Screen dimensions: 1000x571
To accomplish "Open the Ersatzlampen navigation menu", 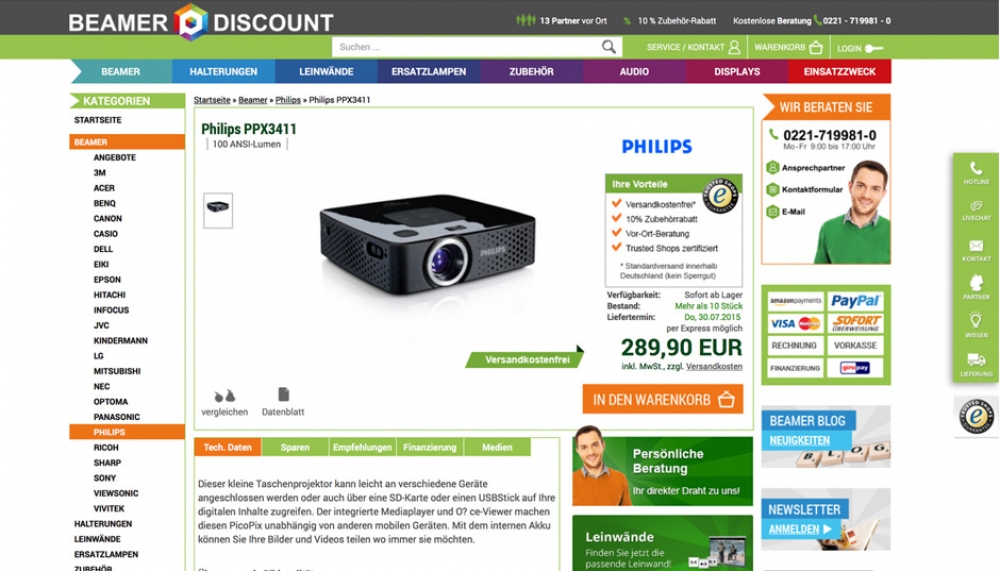I will (x=429, y=71).
